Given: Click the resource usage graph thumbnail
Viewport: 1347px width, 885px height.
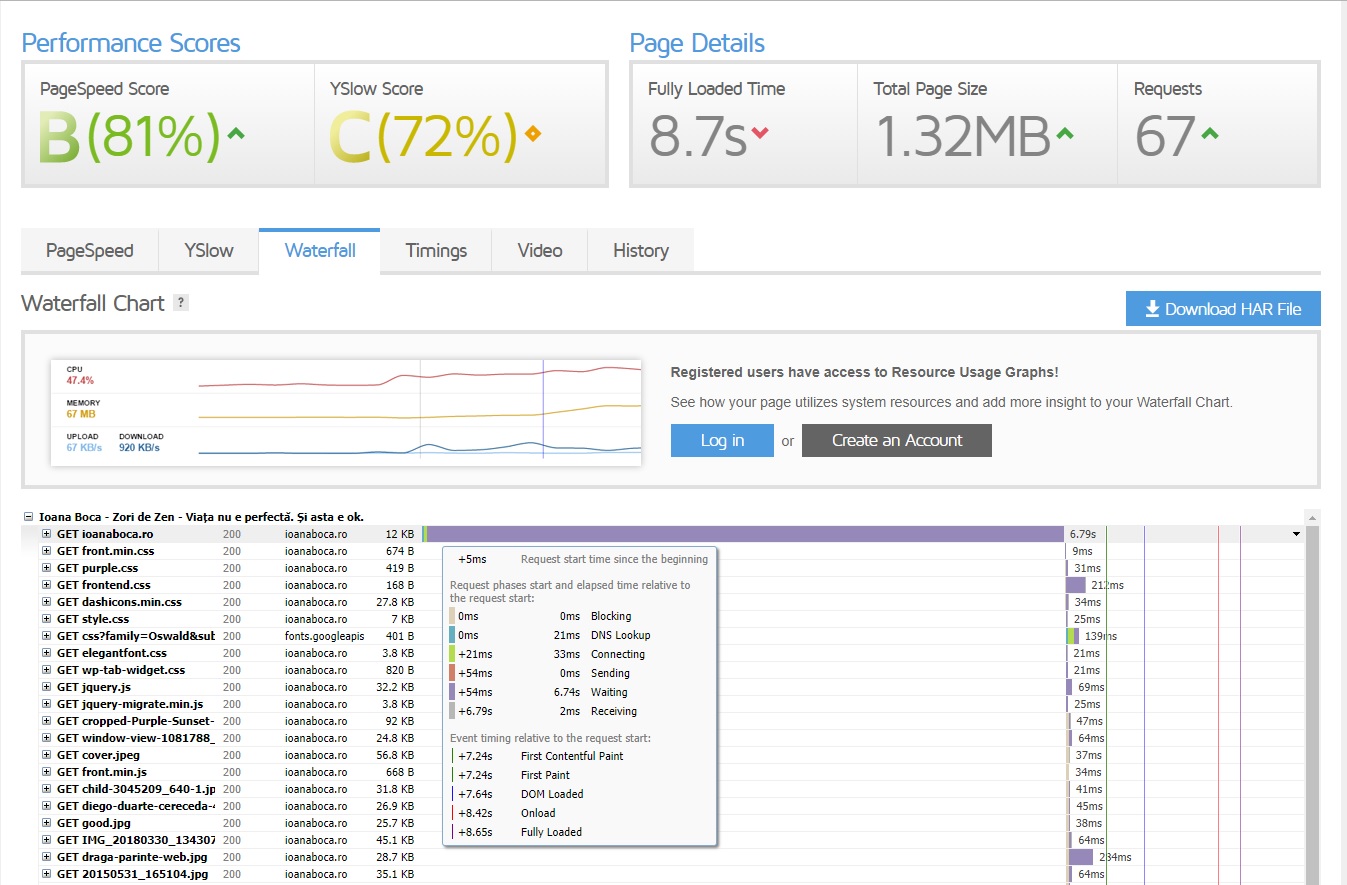Looking at the screenshot, I should click(x=346, y=413).
